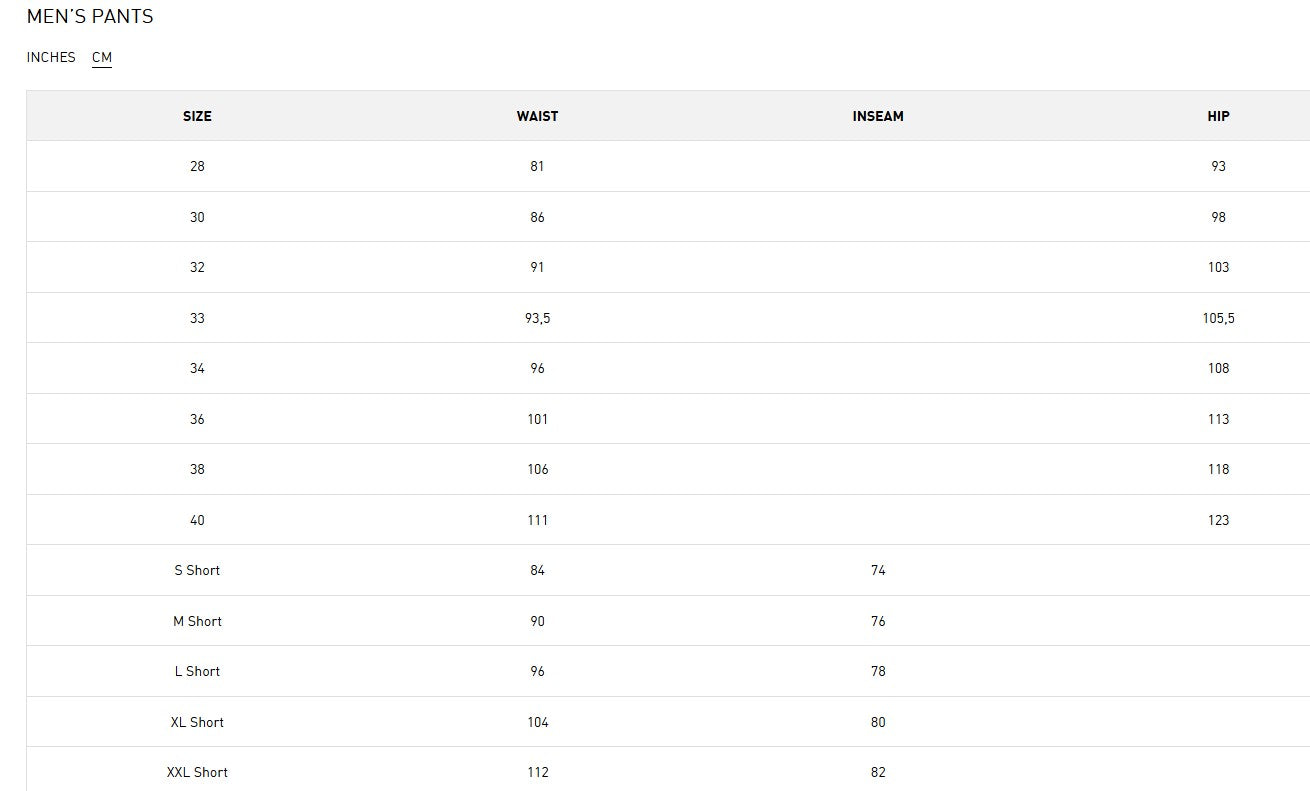
Task: Click the HIP column header
Action: 1218,116
